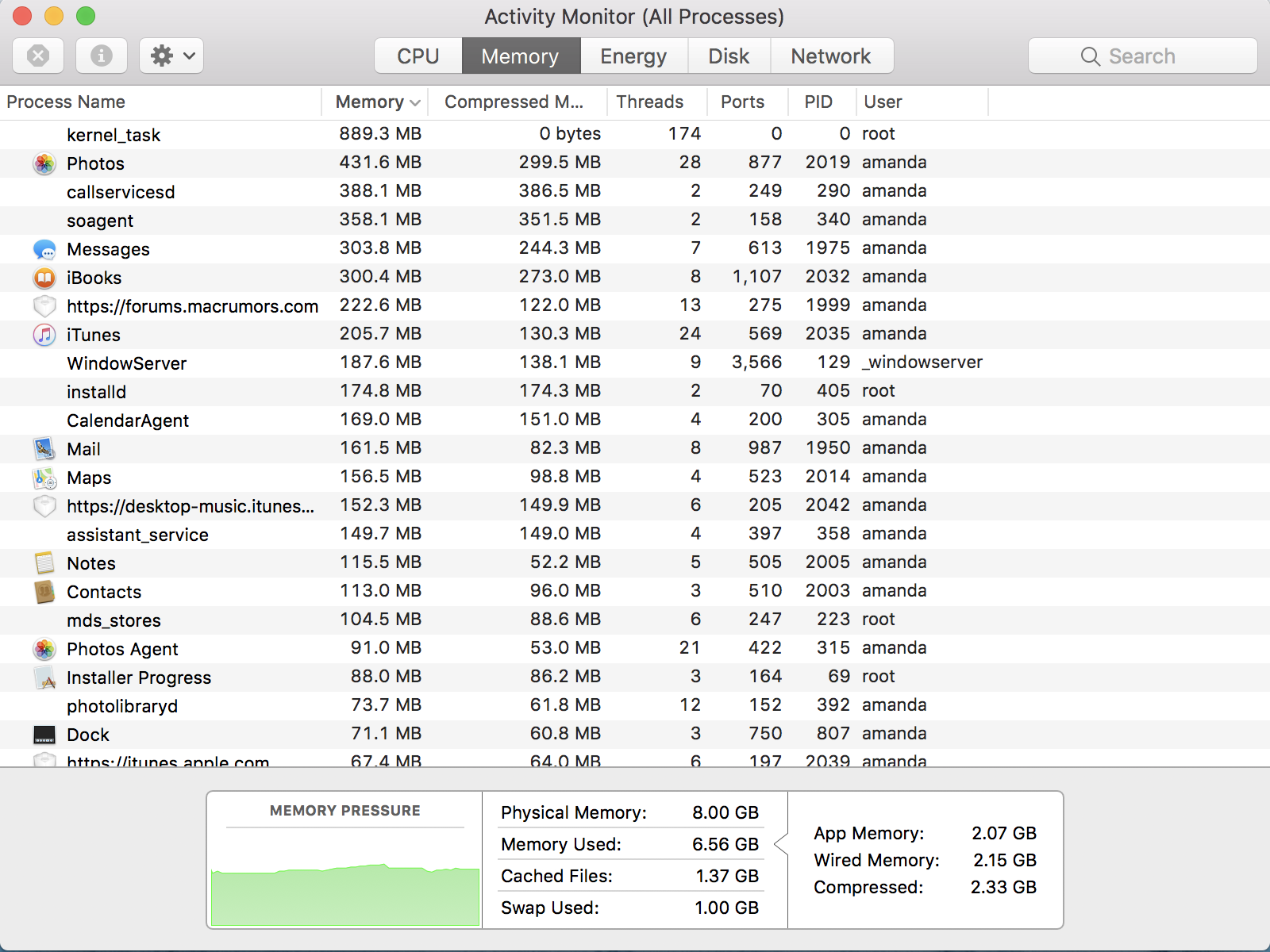Click PID 2035 in the iTunes row

point(828,333)
